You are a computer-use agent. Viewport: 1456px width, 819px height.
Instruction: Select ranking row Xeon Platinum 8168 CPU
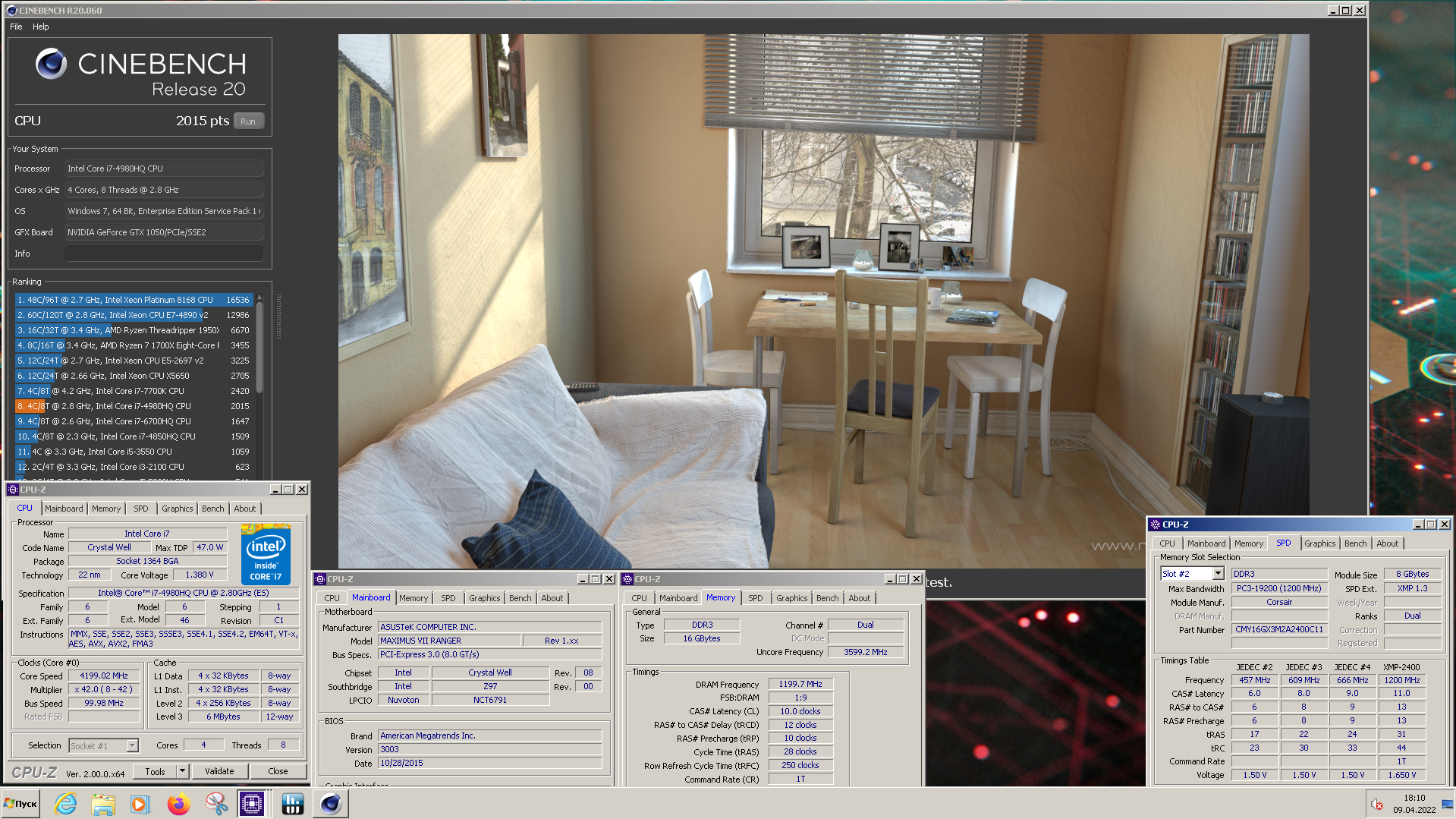(133, 300)
